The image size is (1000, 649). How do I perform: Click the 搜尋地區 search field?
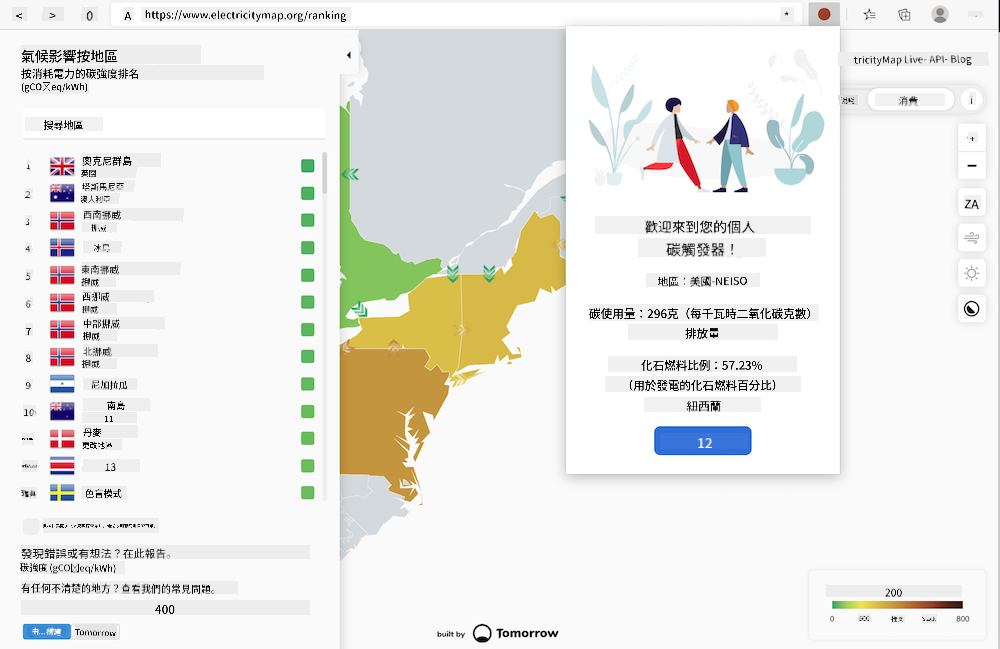pyautogui.click(x=173, y=125)
